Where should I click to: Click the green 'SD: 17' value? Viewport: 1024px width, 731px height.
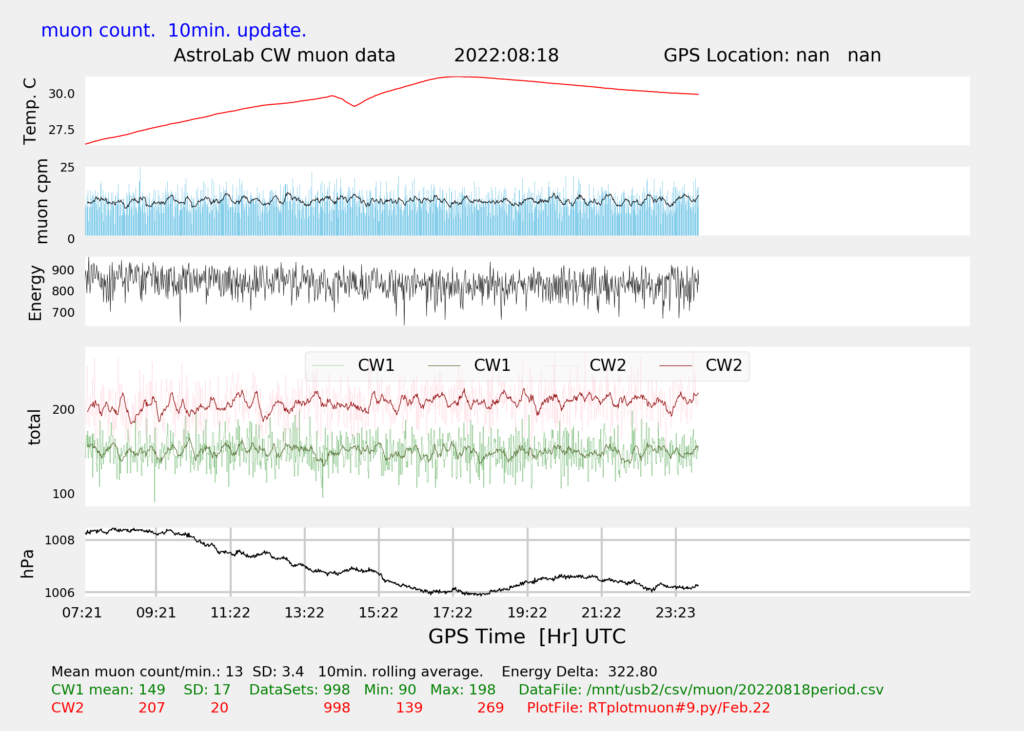point(207,690)
